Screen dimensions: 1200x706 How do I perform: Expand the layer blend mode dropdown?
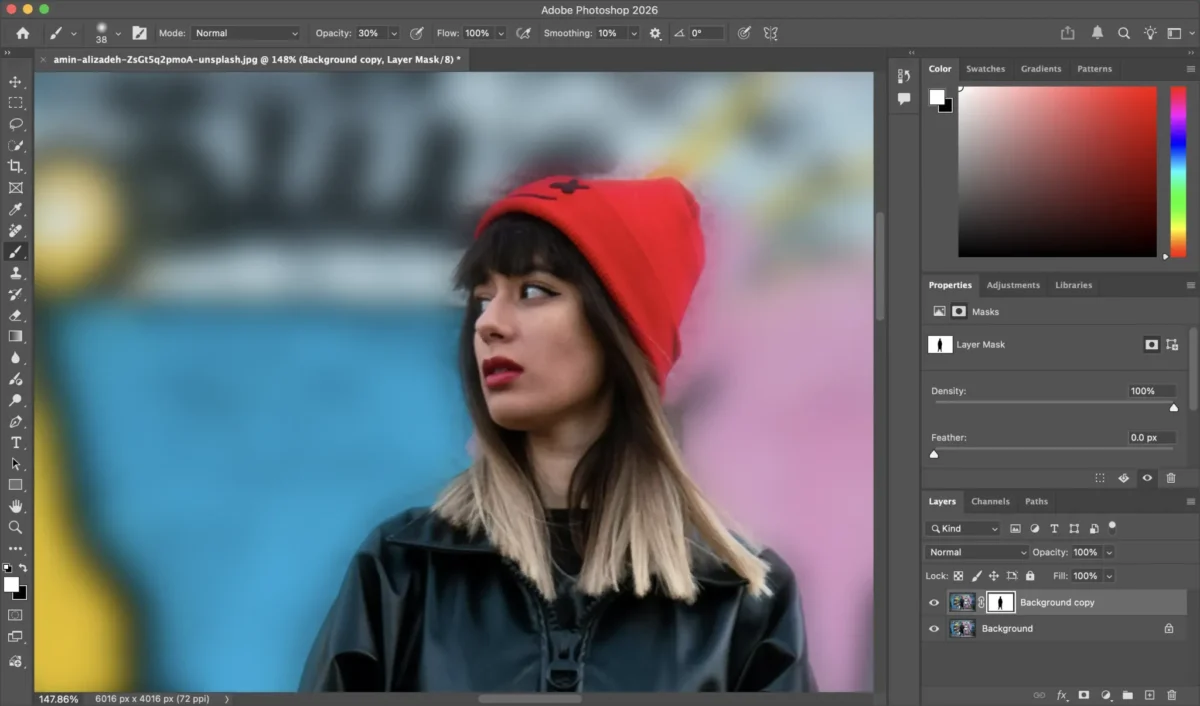[x=977, y=552]
